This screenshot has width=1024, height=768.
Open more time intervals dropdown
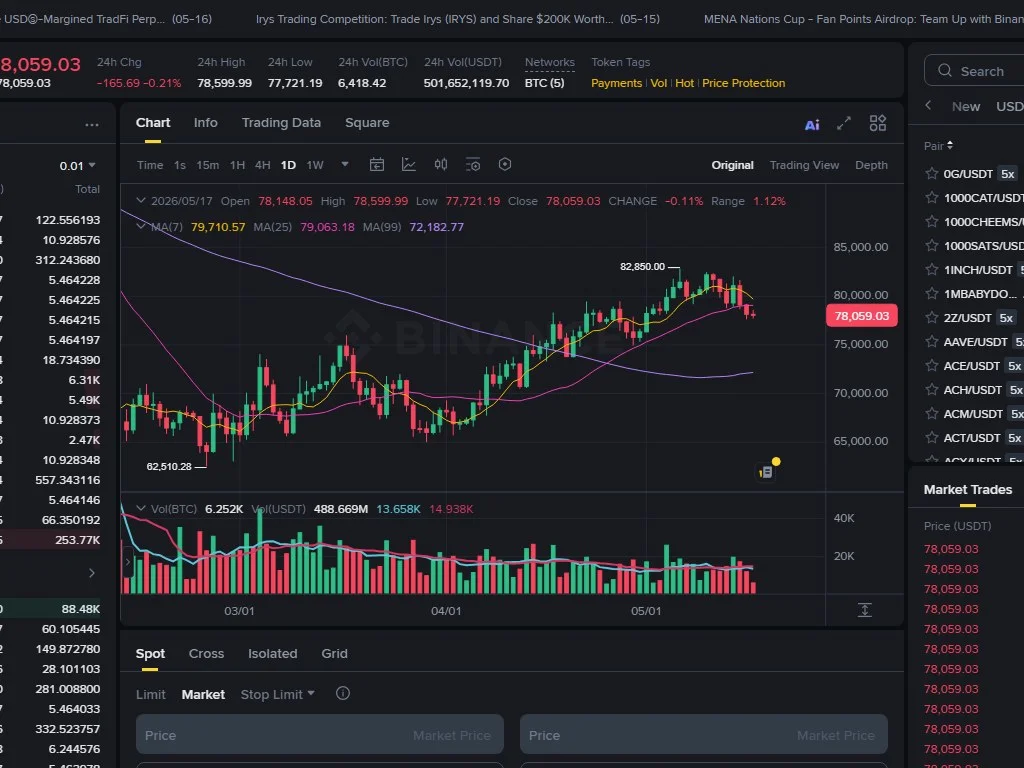click(x=345, y=165)
